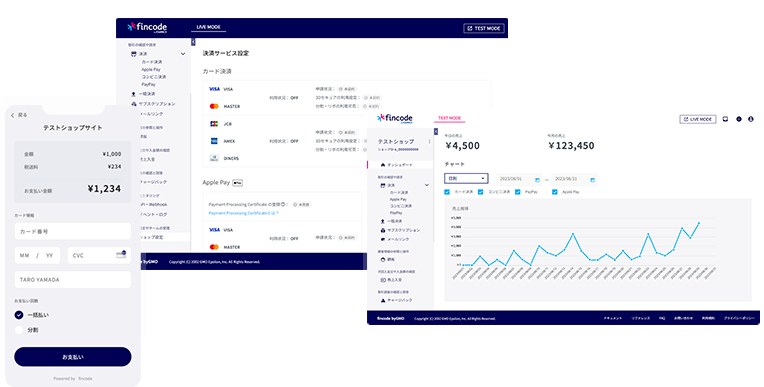
Task: Collapse 決済 chevron in LIVE MODE sidebar
Action: point(183,54)
